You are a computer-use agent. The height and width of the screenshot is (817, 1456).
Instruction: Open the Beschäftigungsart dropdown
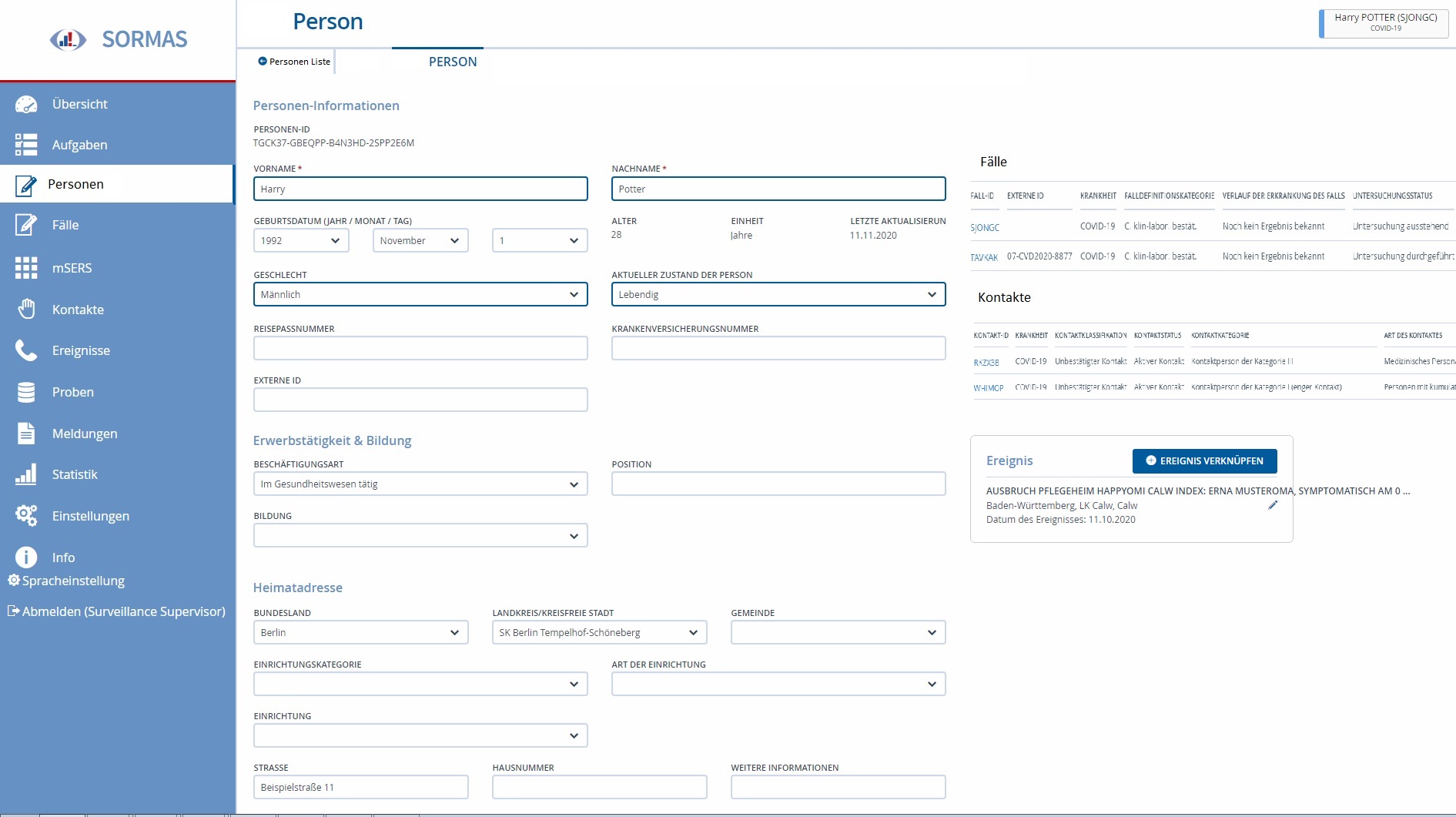pos(420,484)
